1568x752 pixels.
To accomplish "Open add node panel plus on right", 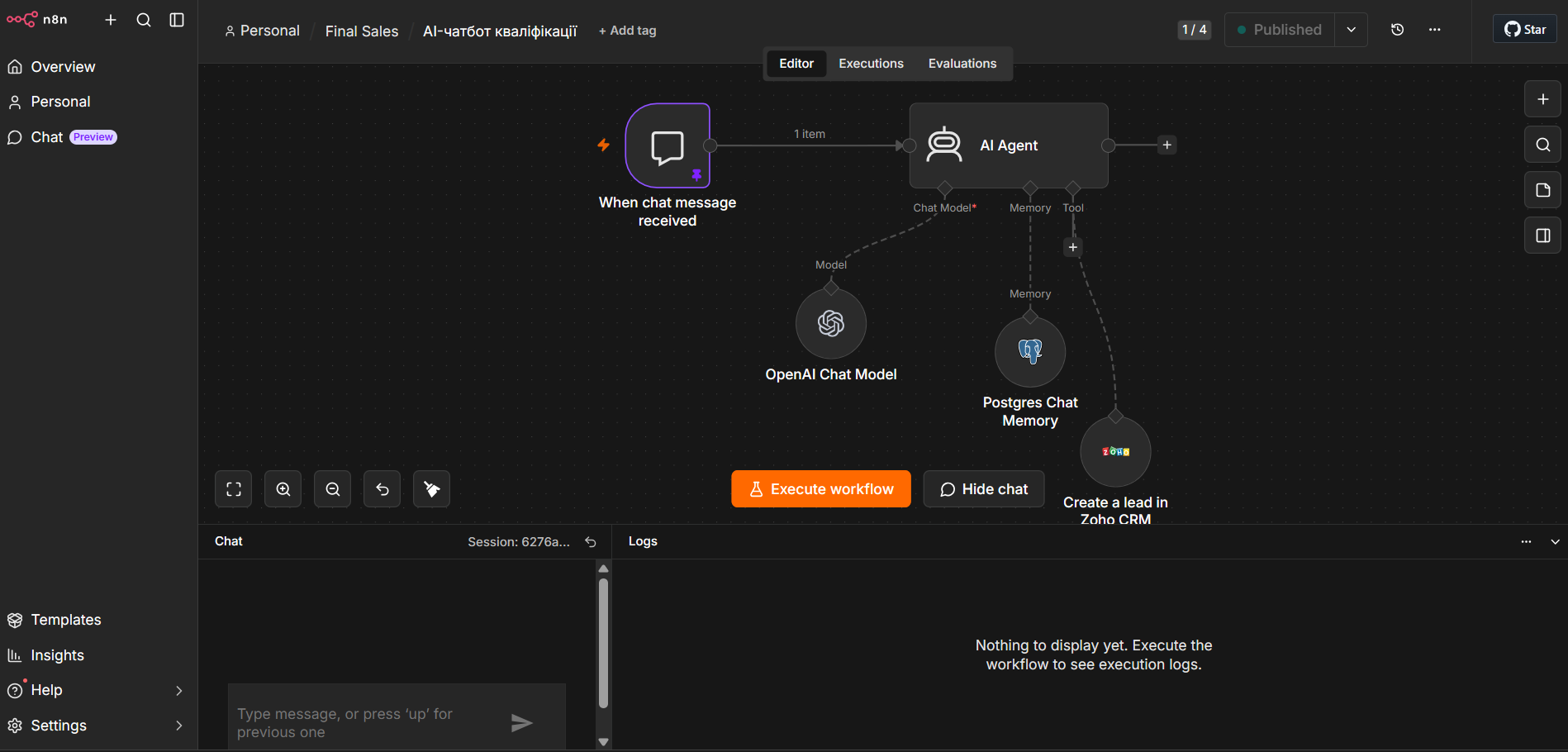I will click(1543, 99).
